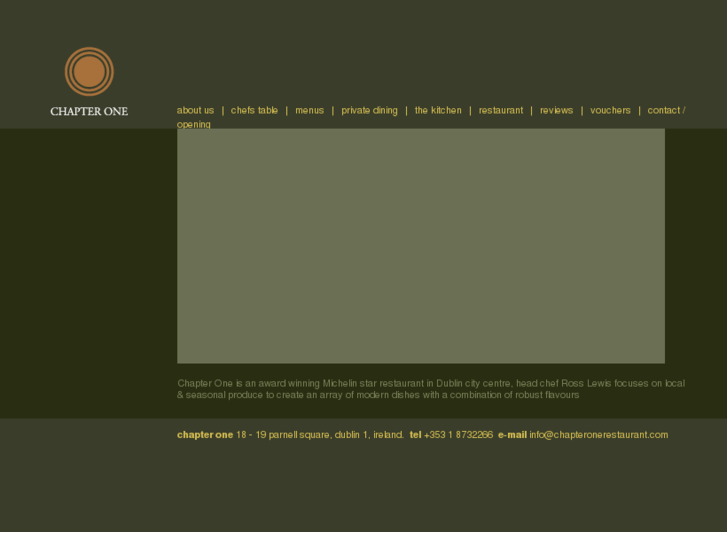Click the tel label in the footer
This screenshot has width=727, height=545.
click(x=415, y=435)
